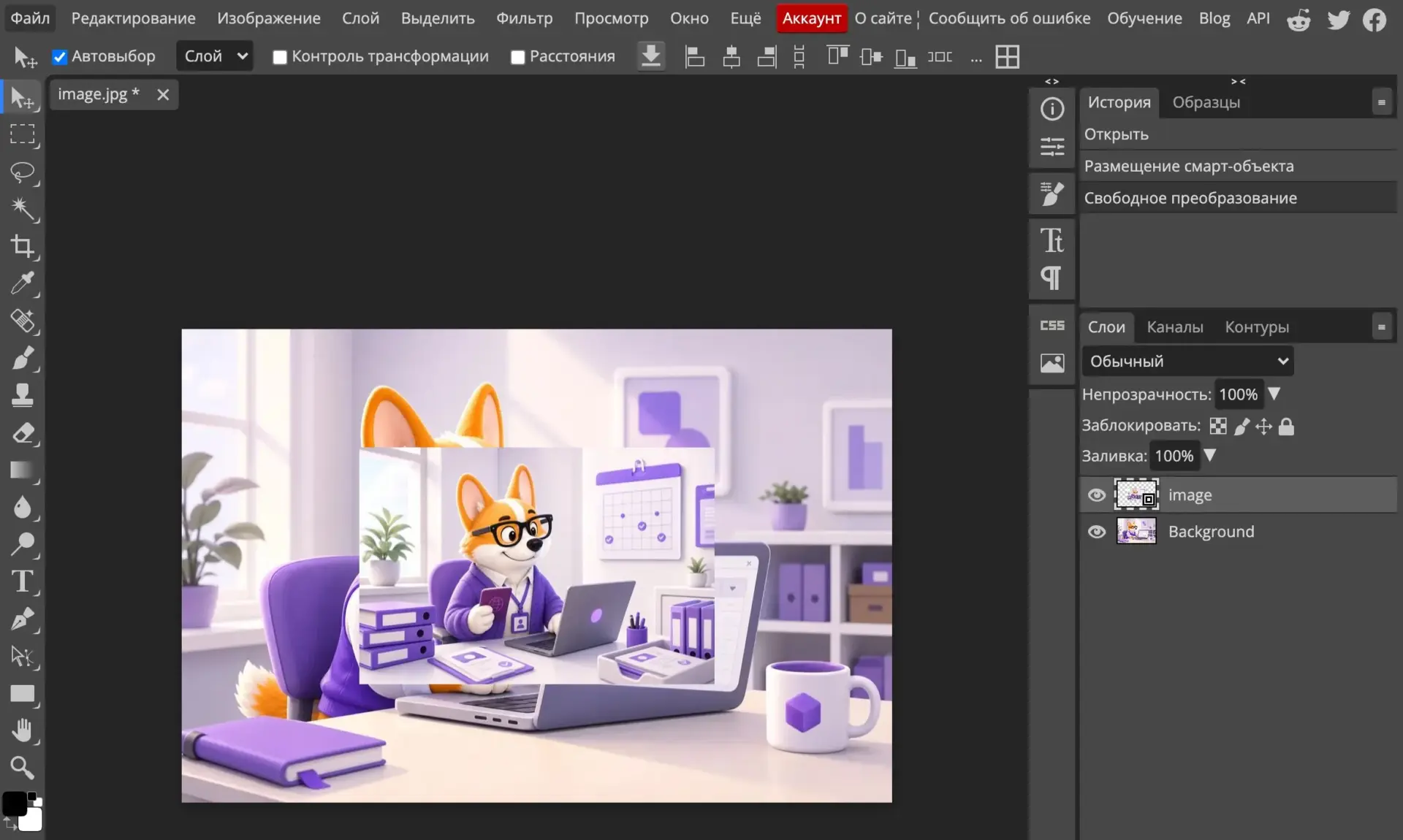Expand the Непрозрачность opacity slider arrow
The width and height of the screenshot is (1403, 840).
[1274, 394]
